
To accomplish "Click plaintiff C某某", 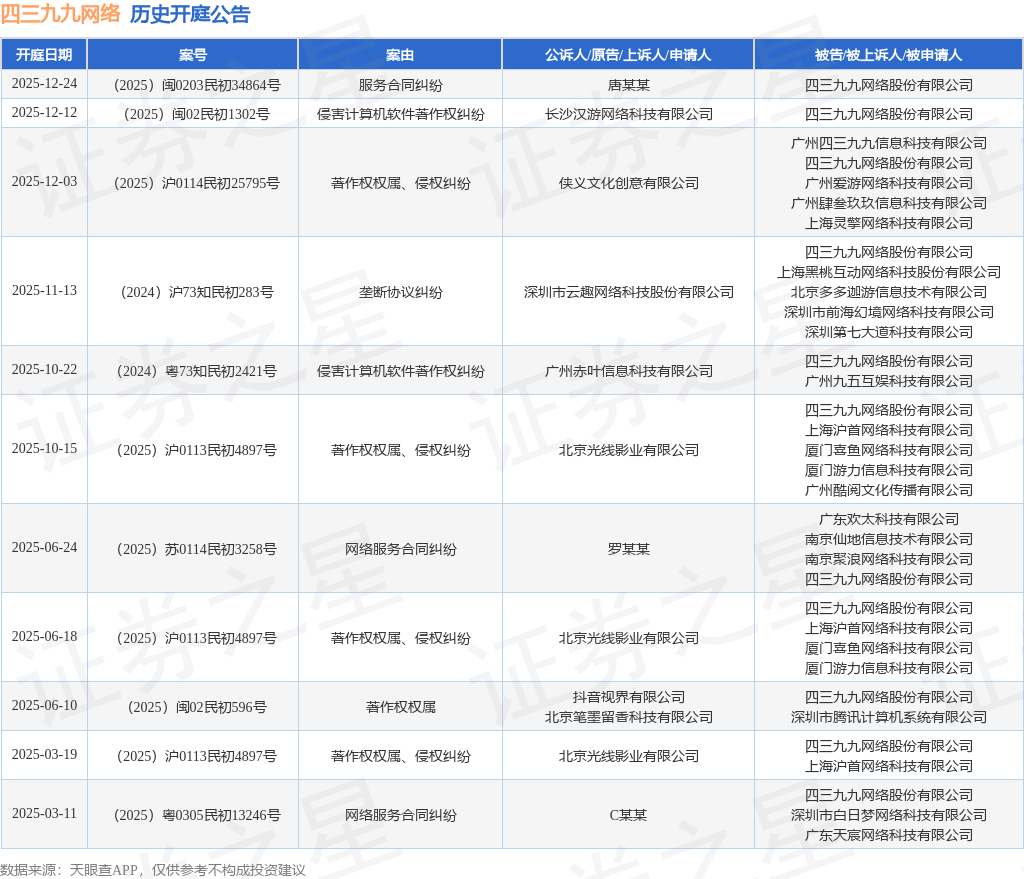I will 628,816.
